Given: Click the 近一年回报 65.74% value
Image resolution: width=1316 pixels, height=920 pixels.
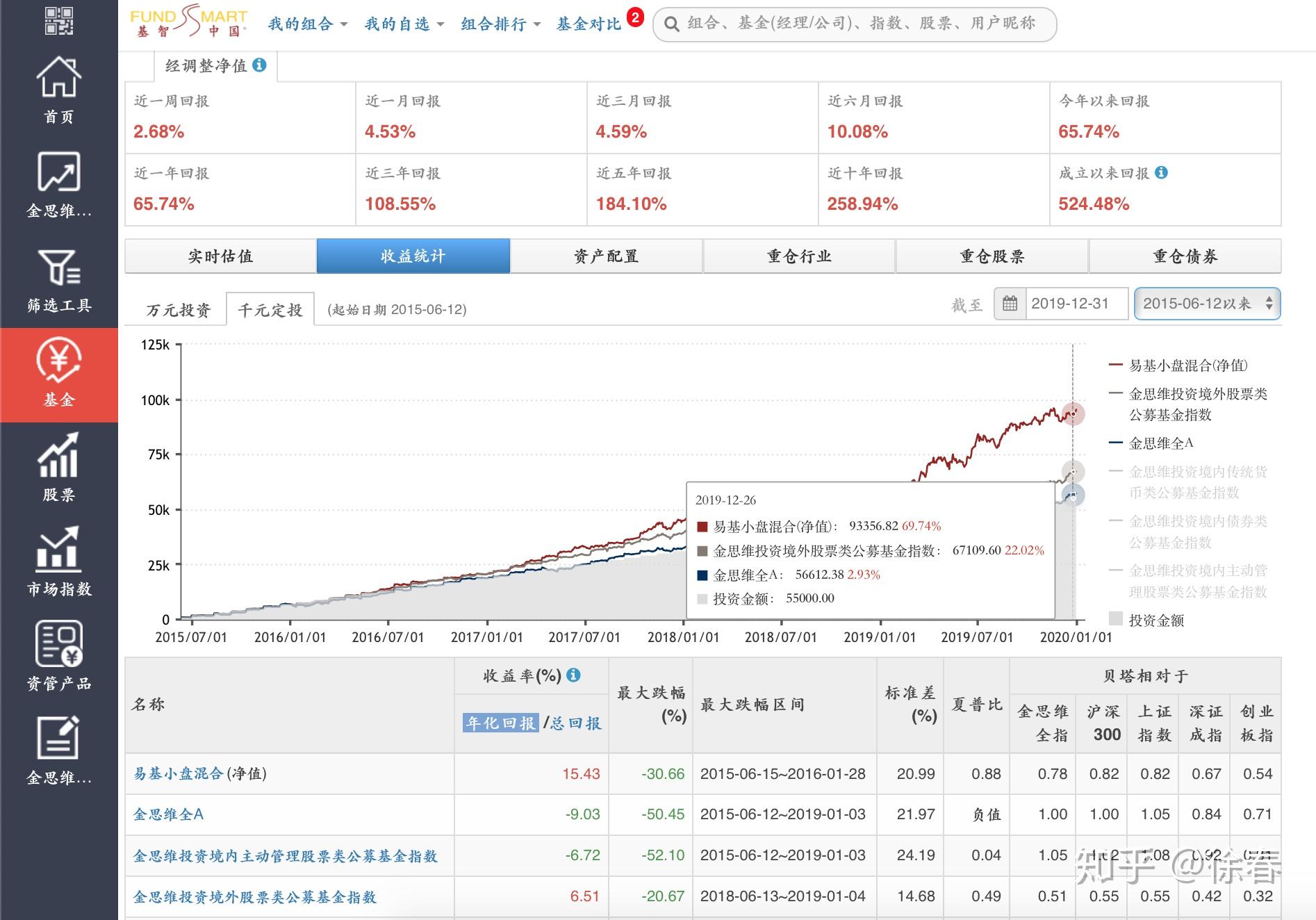Looking at the screenshot, I should coord(163,204).
